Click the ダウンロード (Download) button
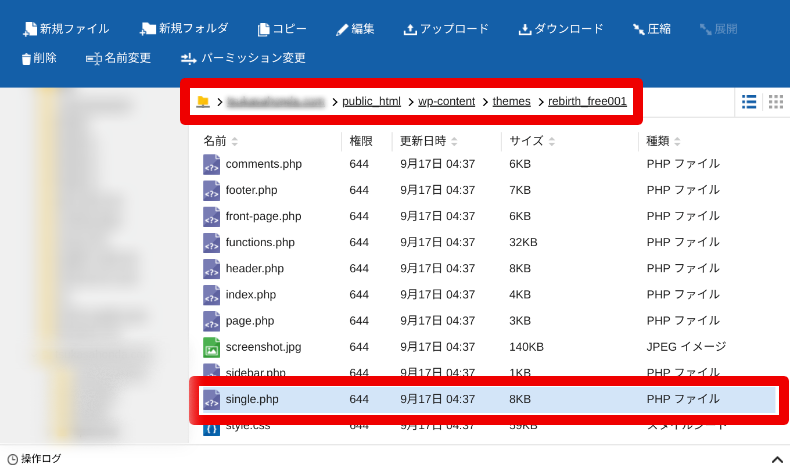790x472 pixels. coord(560,29)
